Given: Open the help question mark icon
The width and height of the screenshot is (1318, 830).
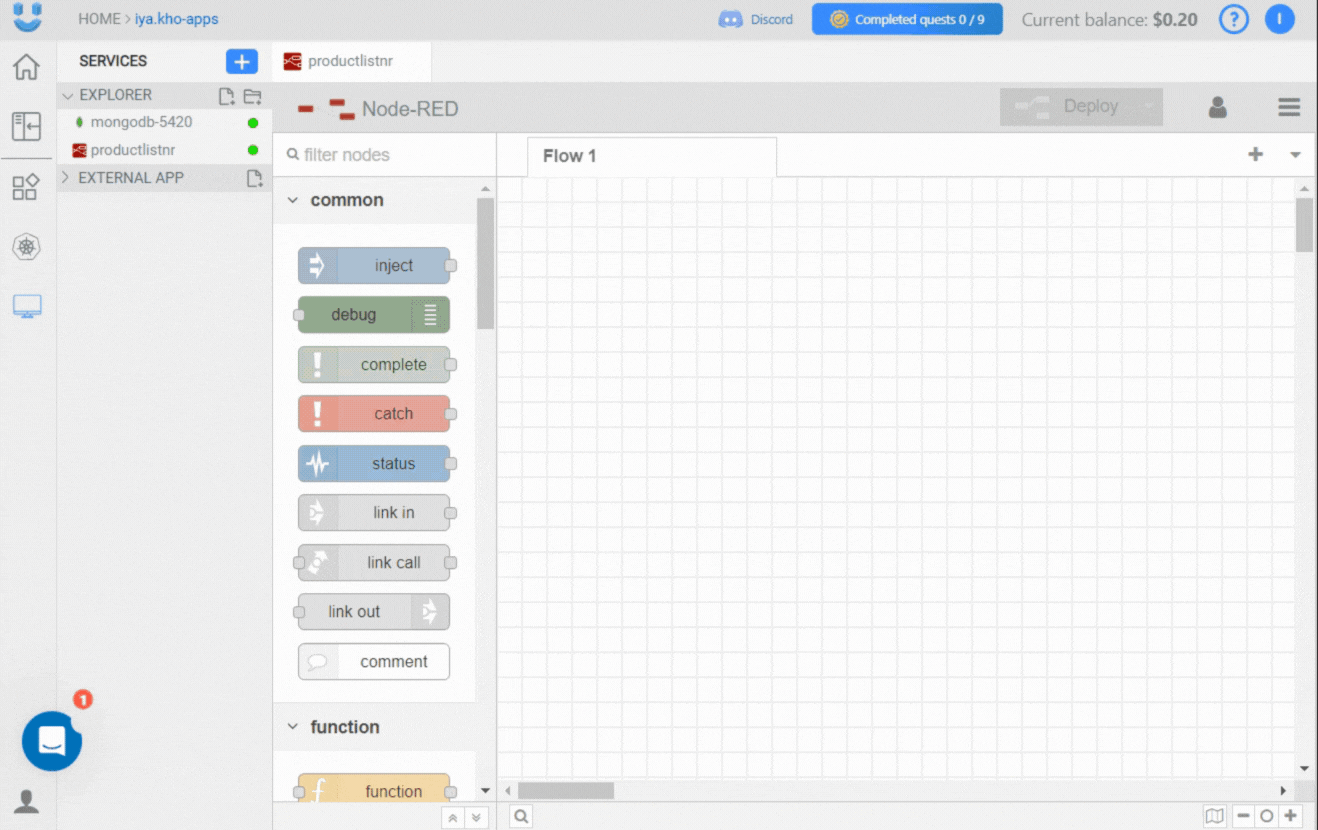Looking at the screenshot, I should click(1233, 19).
